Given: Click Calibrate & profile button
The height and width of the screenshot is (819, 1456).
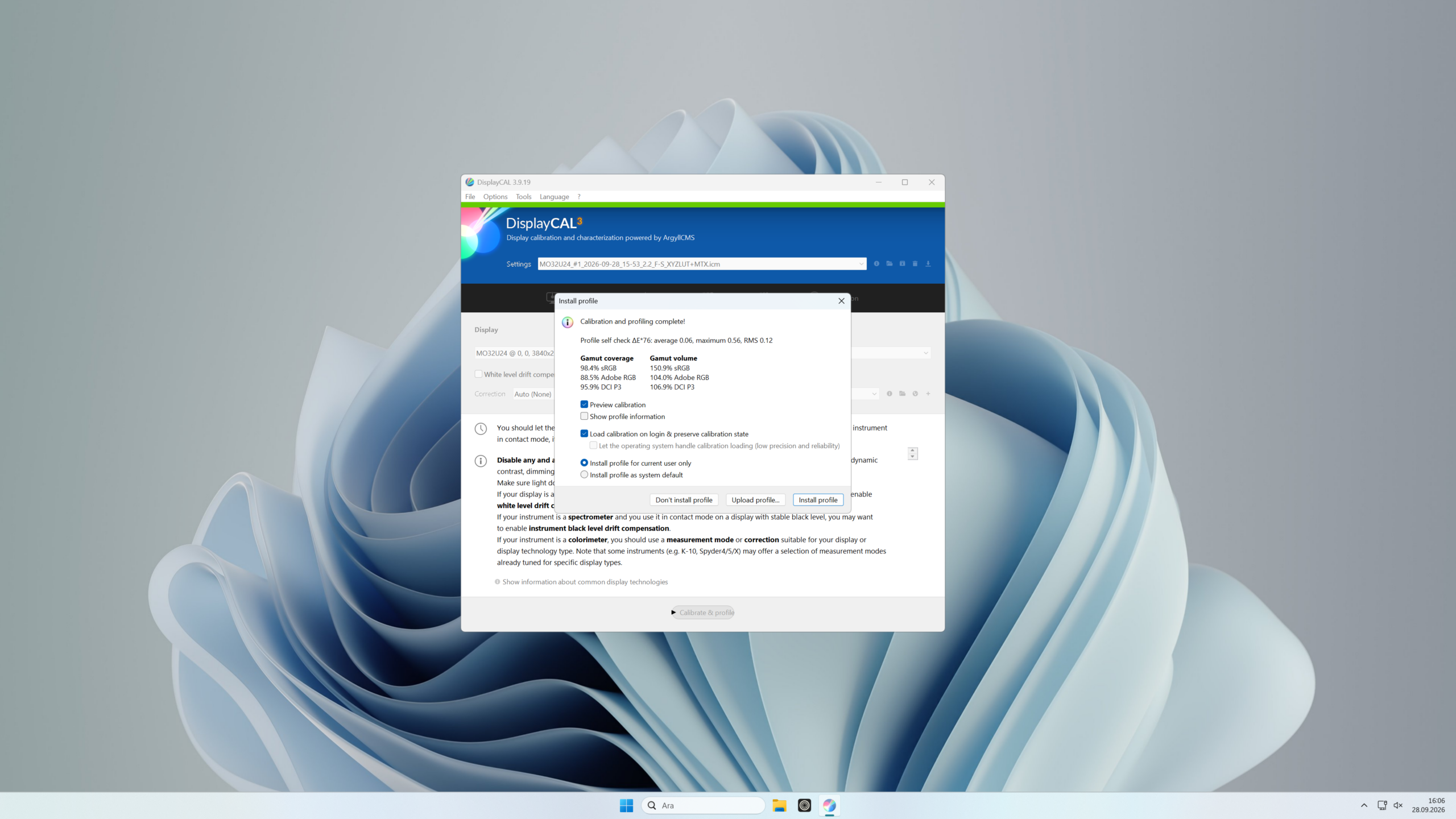Looking at the screenshot, I should click(703, 613).
